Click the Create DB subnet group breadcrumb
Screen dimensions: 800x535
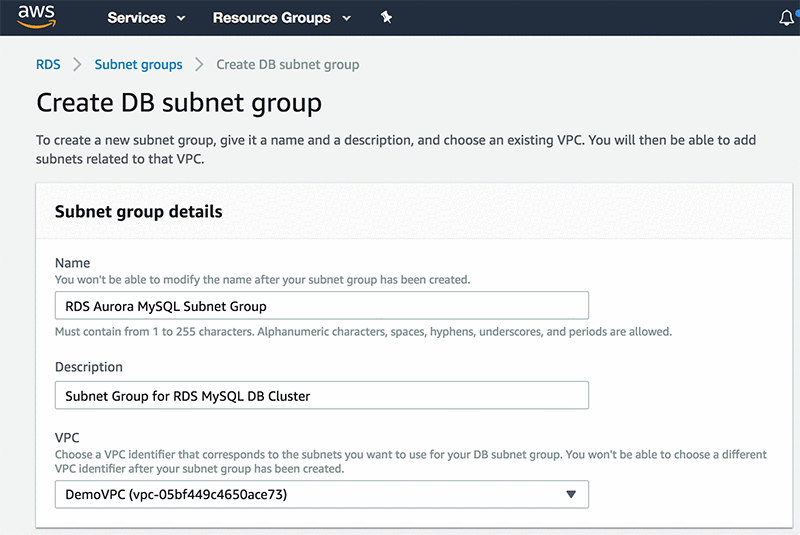tap(287, 64)
